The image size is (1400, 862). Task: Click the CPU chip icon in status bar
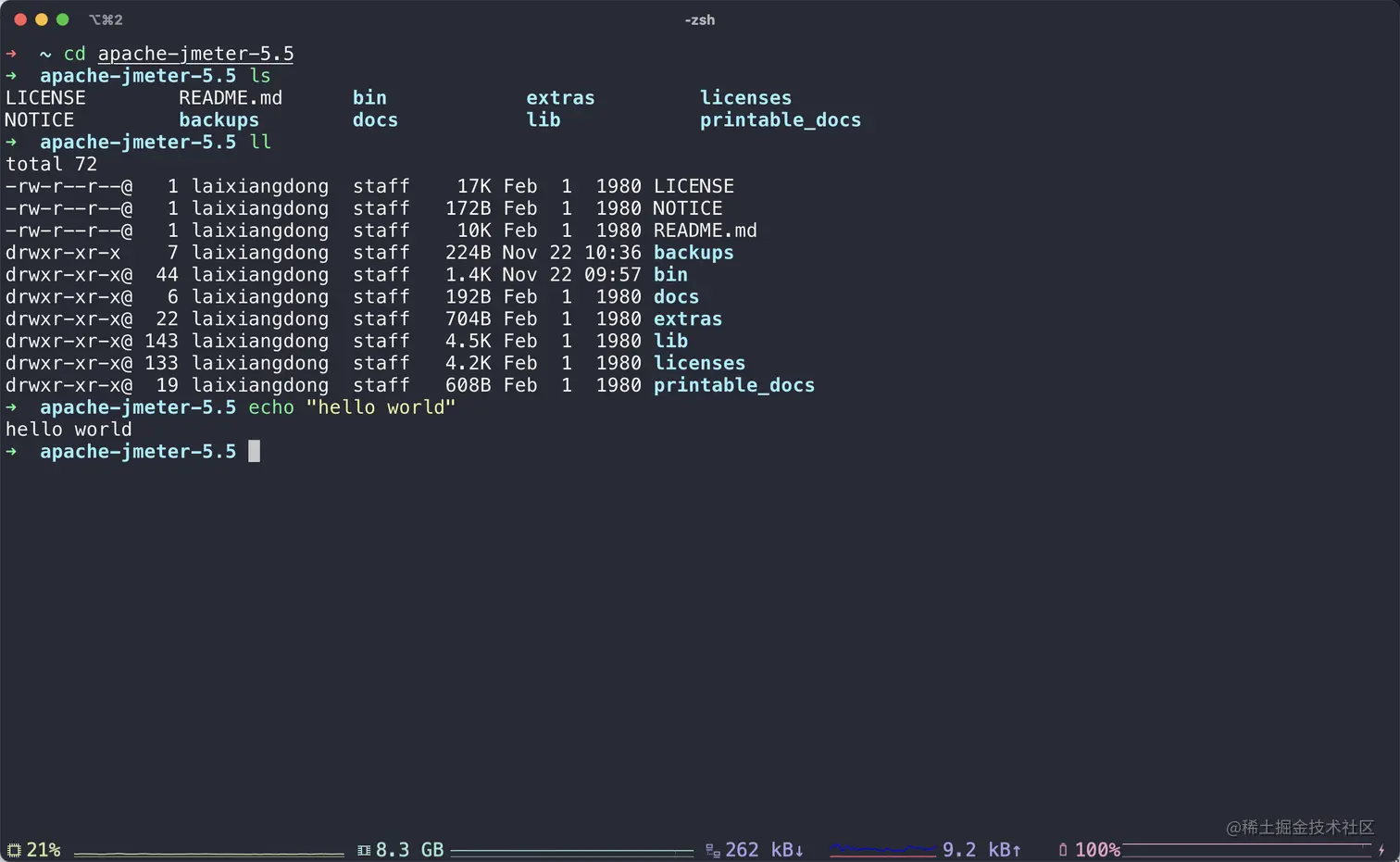[14, 850]
